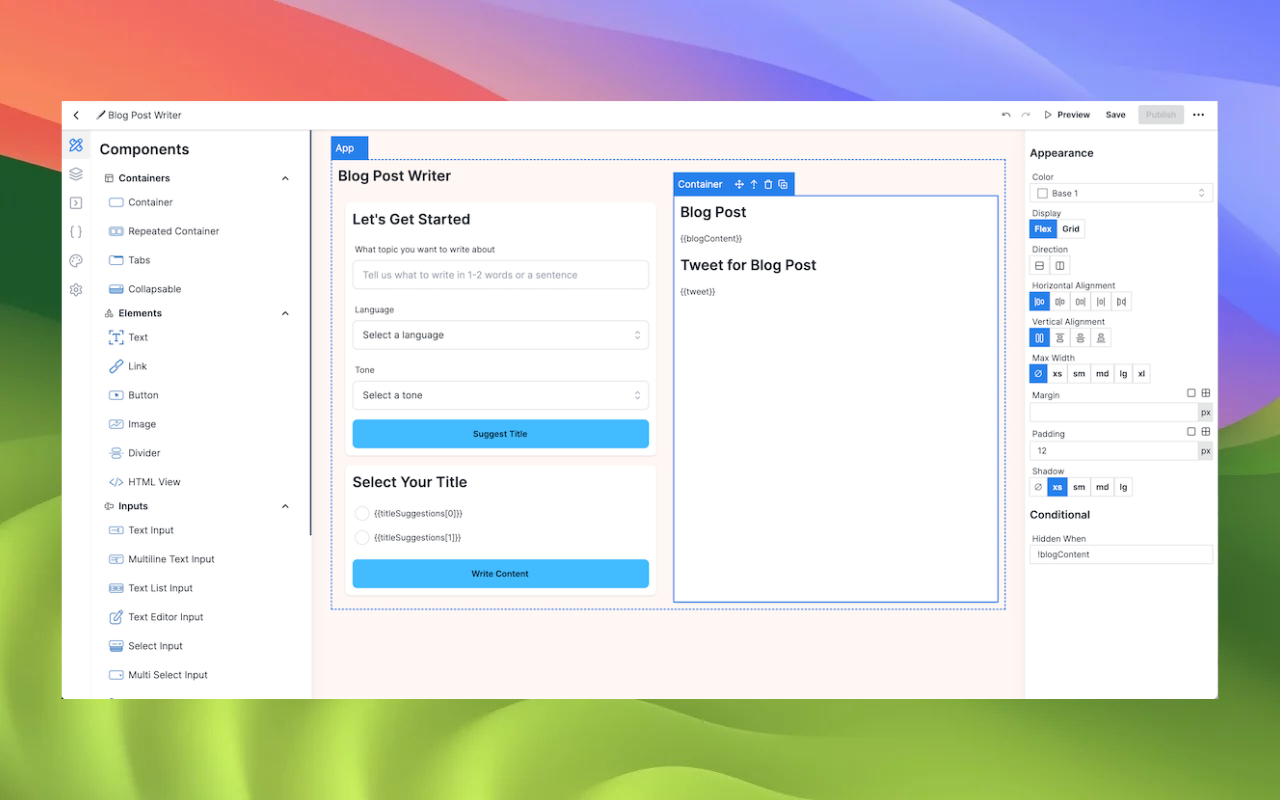Image resolution: width=1280 pixels, height=800 pixels.
Task: Delete the selected Container via trash icon
Action: (x=768, y=184)
